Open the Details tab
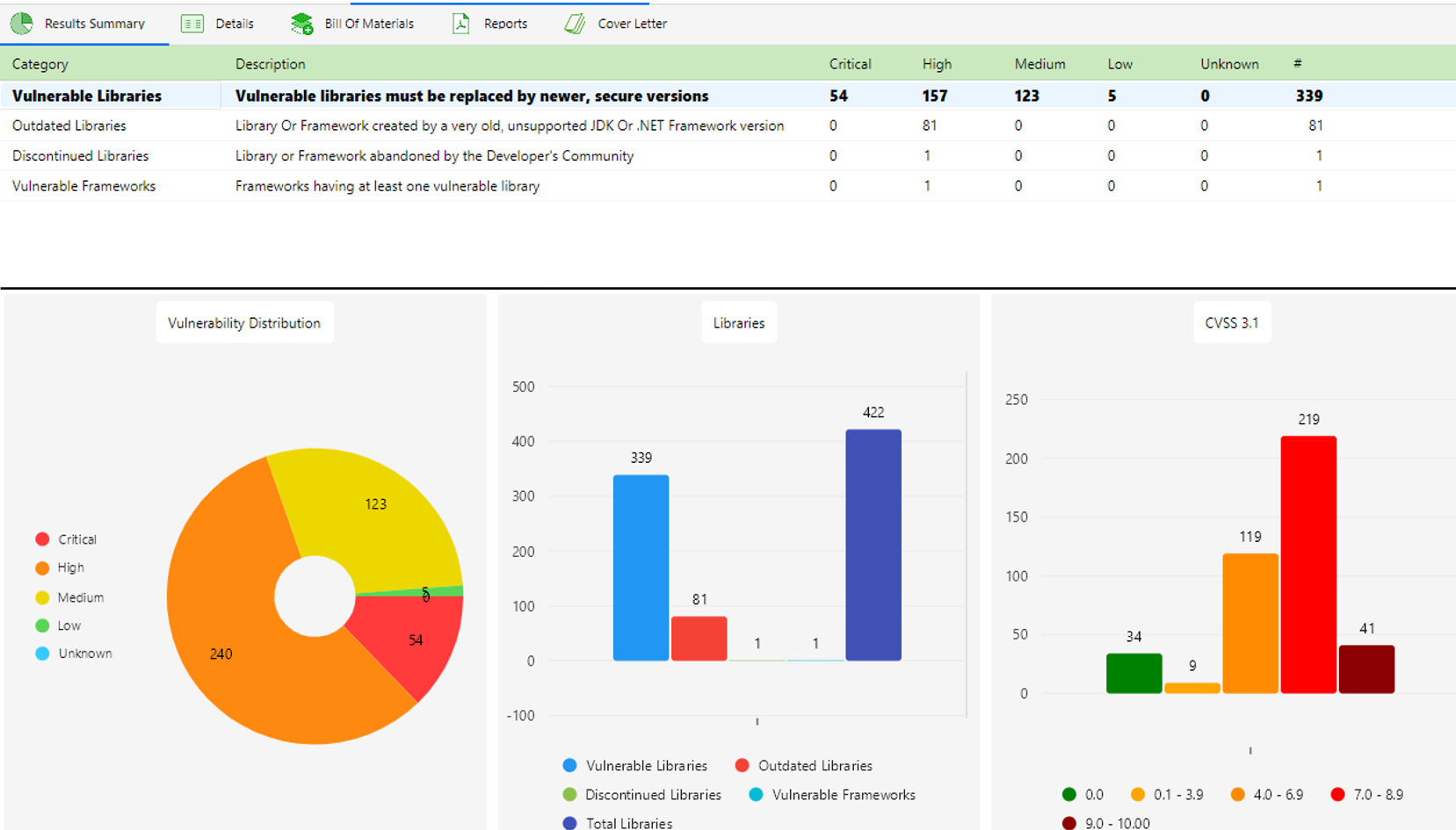This screenshot has height=830, width=1456. pos(234,24)
